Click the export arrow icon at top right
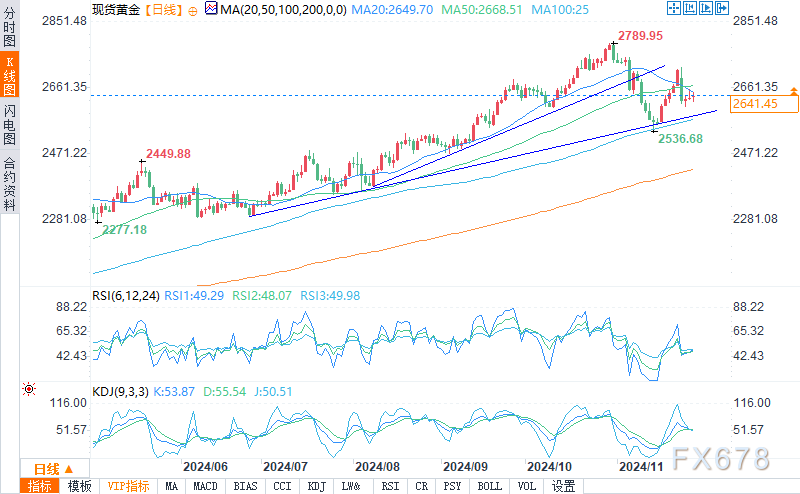Viewport: 800px width, 494px height. click(722, 8)
